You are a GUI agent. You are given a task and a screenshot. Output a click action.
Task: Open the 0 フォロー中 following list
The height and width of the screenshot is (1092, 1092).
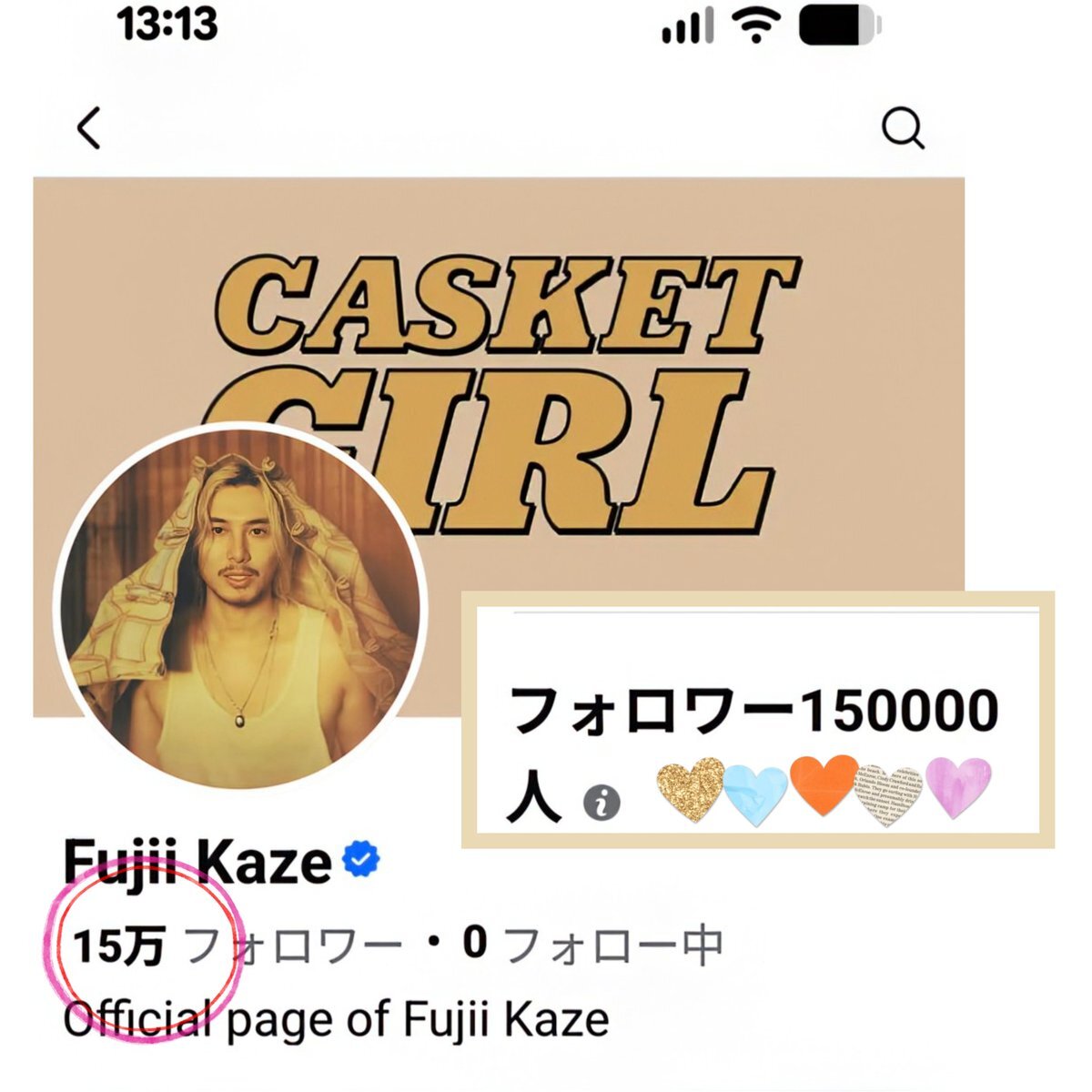(x=592, y=945)
